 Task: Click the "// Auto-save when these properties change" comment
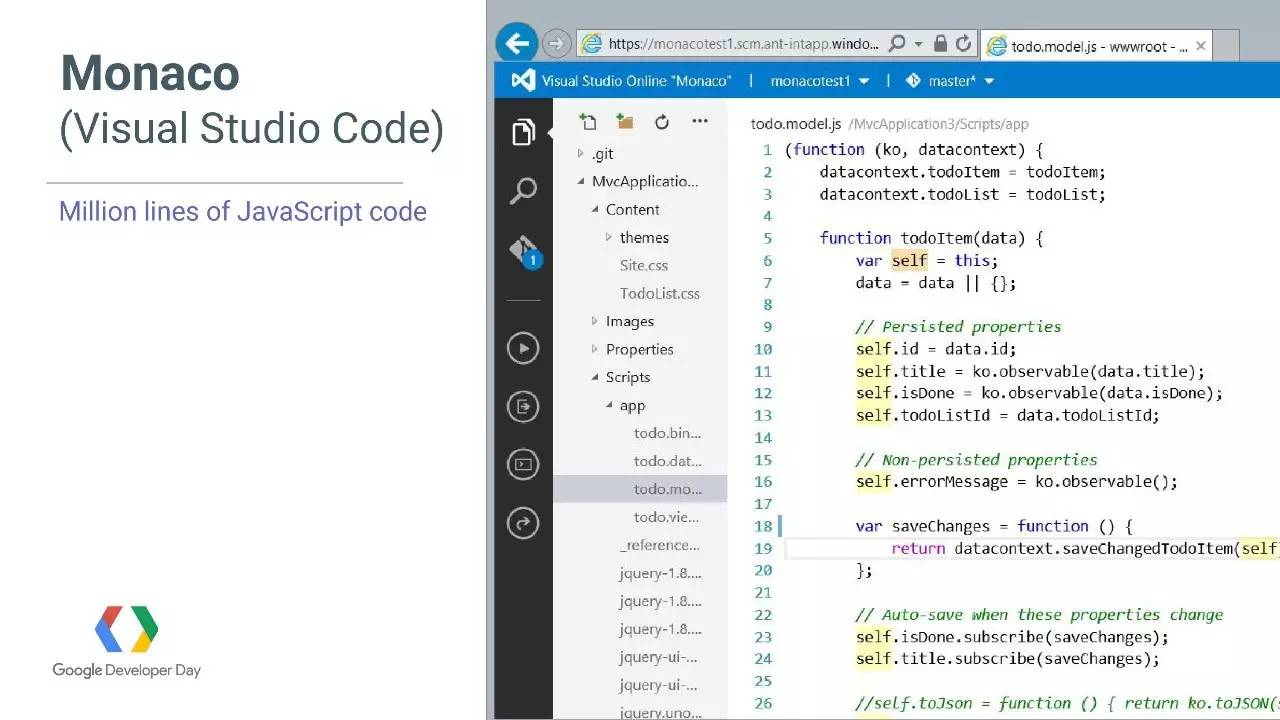pos(1039,615)
